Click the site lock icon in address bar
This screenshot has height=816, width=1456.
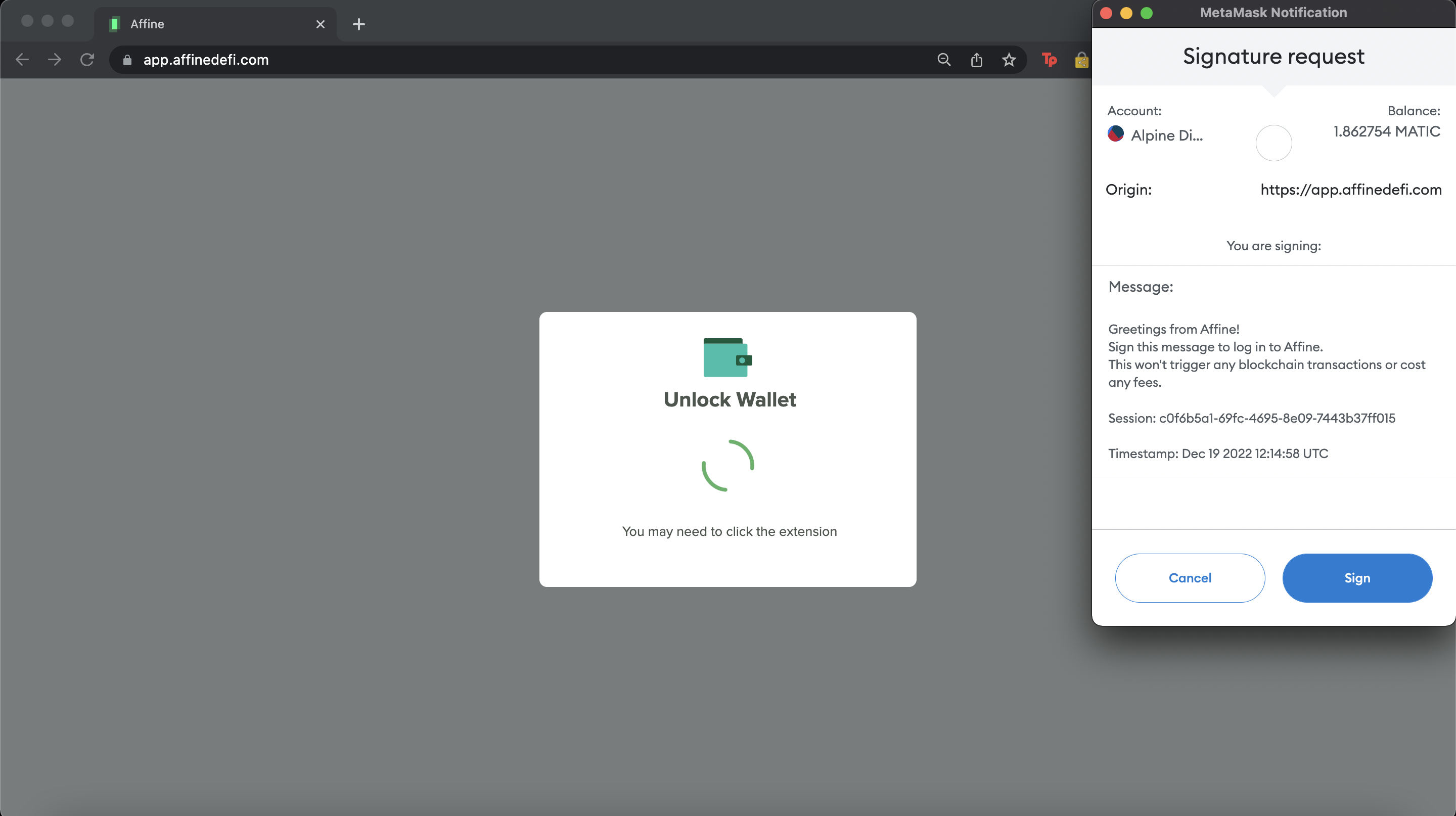pos(127,59)
